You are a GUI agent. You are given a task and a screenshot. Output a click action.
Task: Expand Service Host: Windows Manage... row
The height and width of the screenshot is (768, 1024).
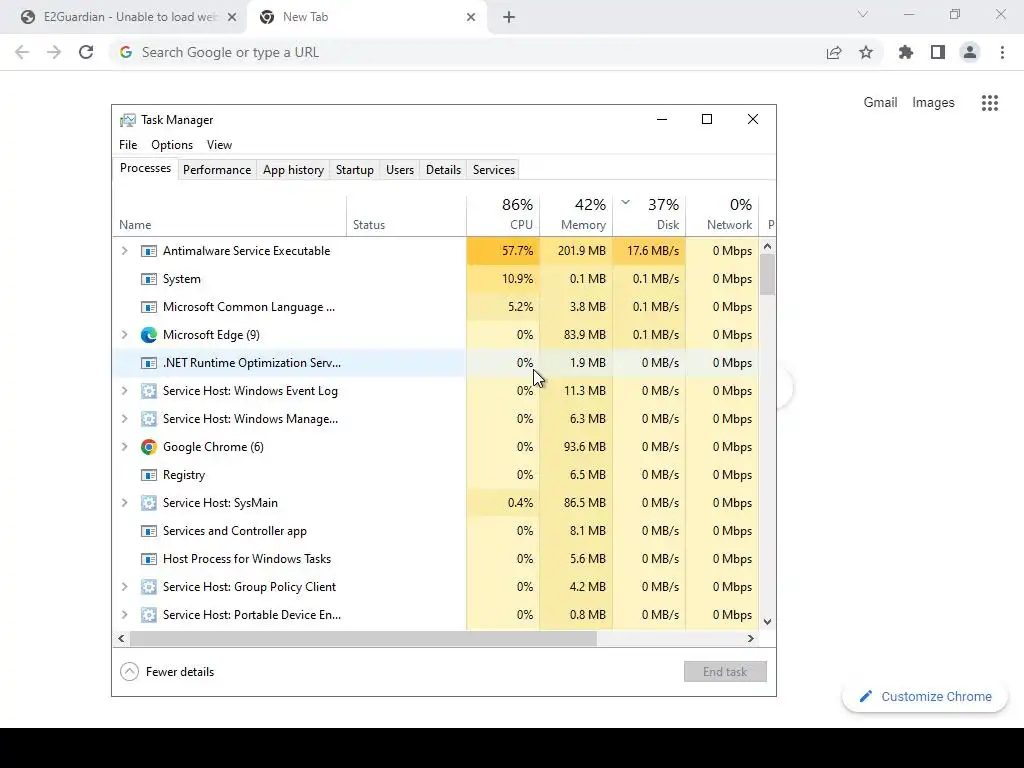point(125,419)
